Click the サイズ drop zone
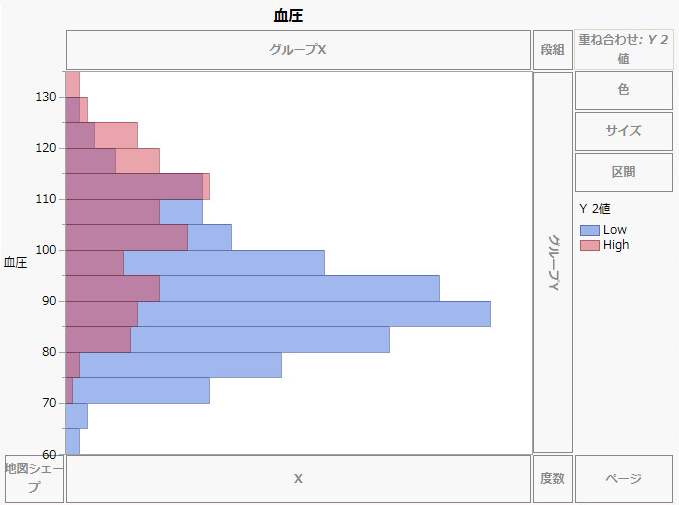Viewport: 679px width, 505px height. (623, 131)
